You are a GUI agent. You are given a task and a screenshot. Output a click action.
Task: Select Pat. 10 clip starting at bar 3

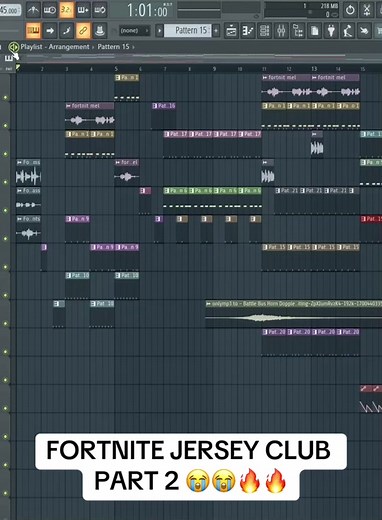point(77,285)
